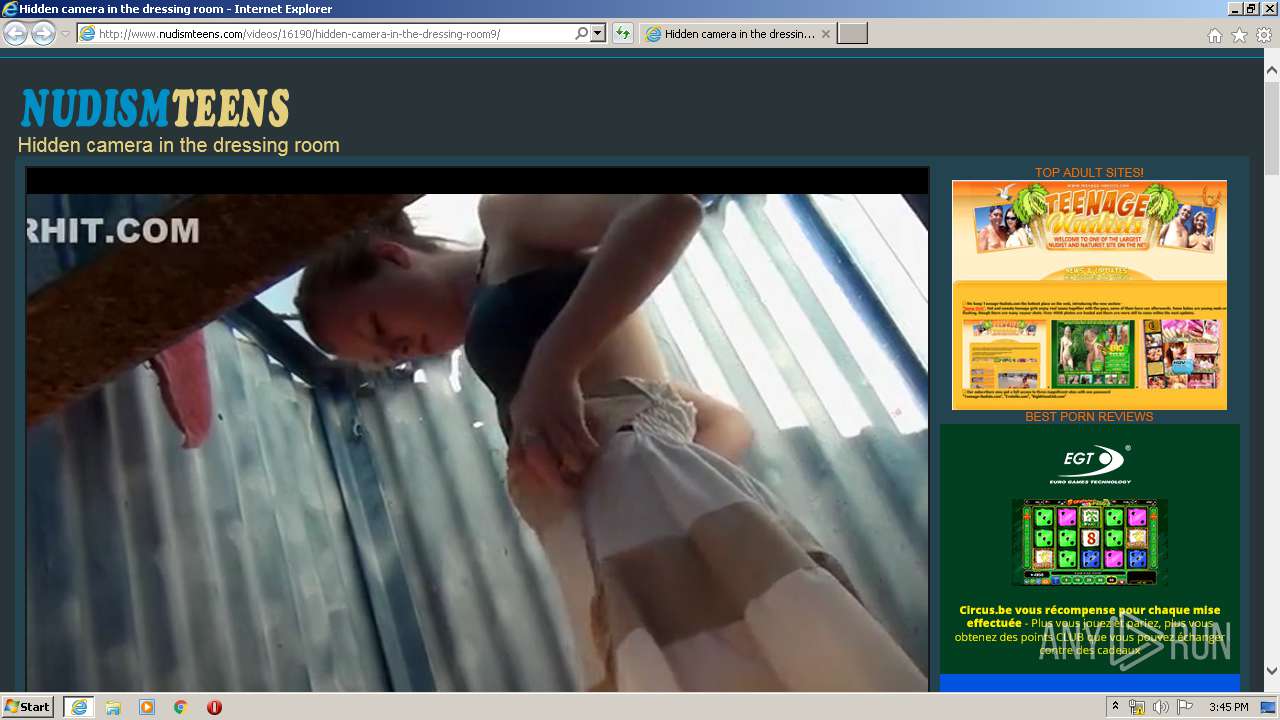Click the Home house icon

(1214, 35)
